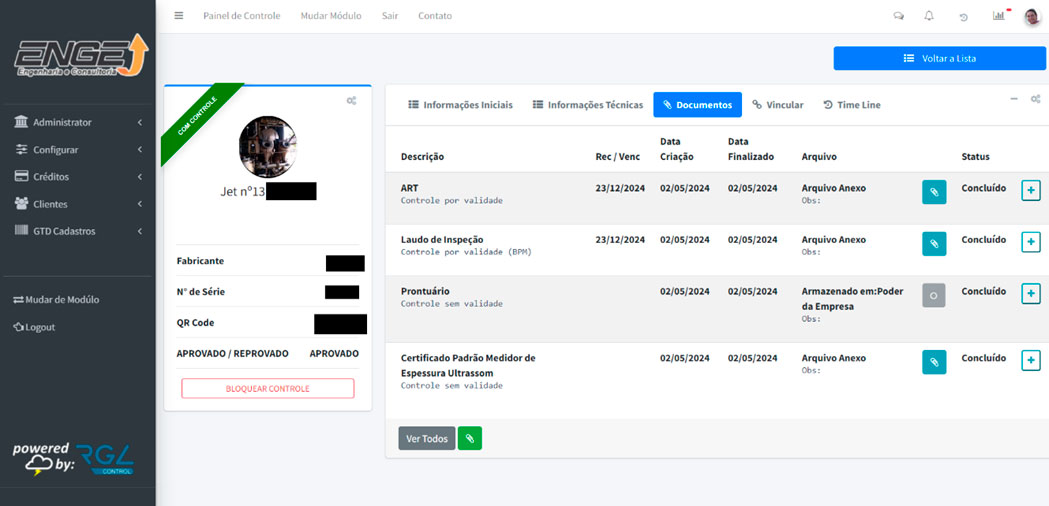Click the history clock icon in header
Image resolution: width=1049 pixels, height=506 pixels.
(963, 17)
